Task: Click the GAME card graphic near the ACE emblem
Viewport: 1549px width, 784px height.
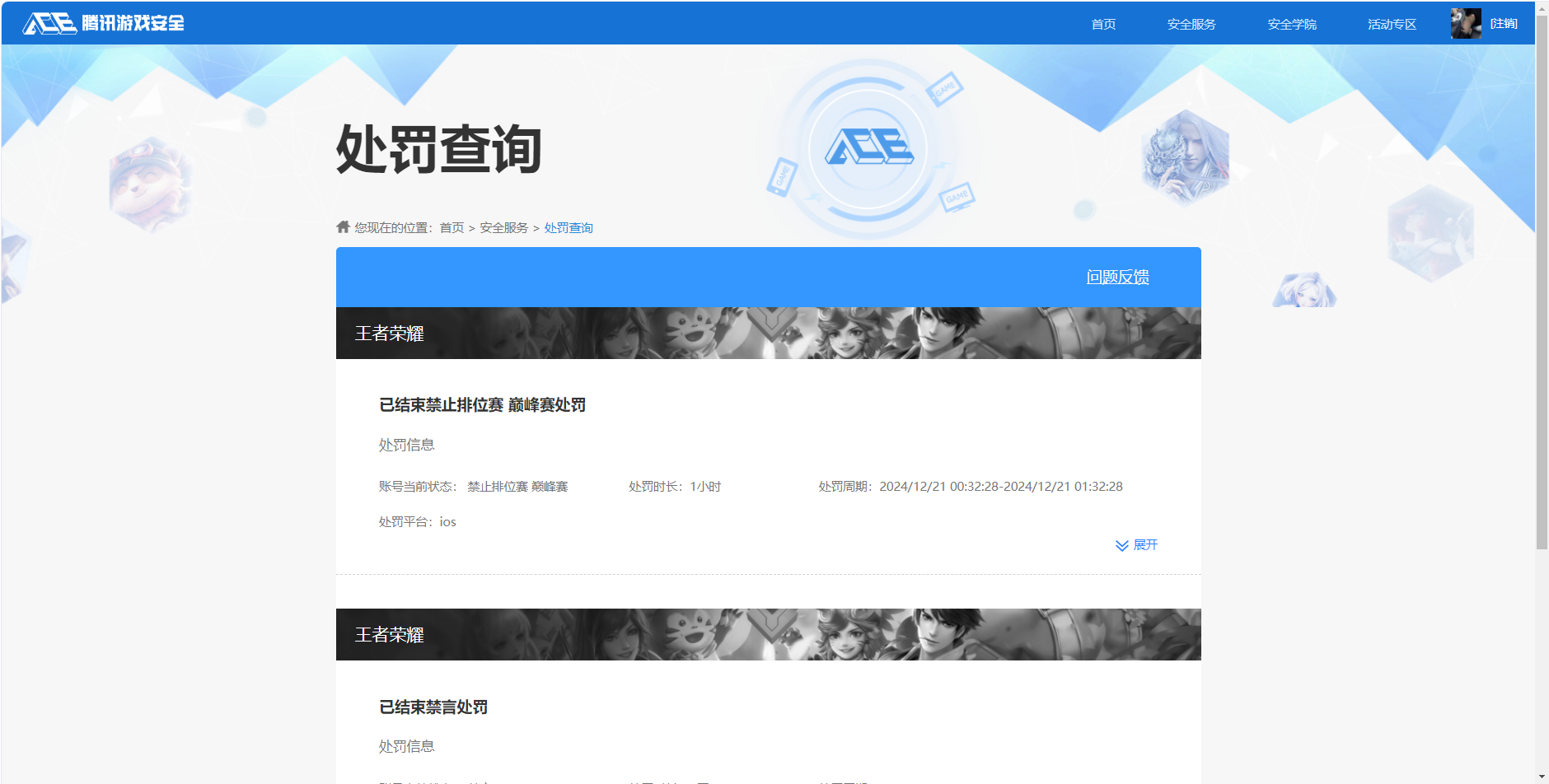Action: [x=946, y=89]
